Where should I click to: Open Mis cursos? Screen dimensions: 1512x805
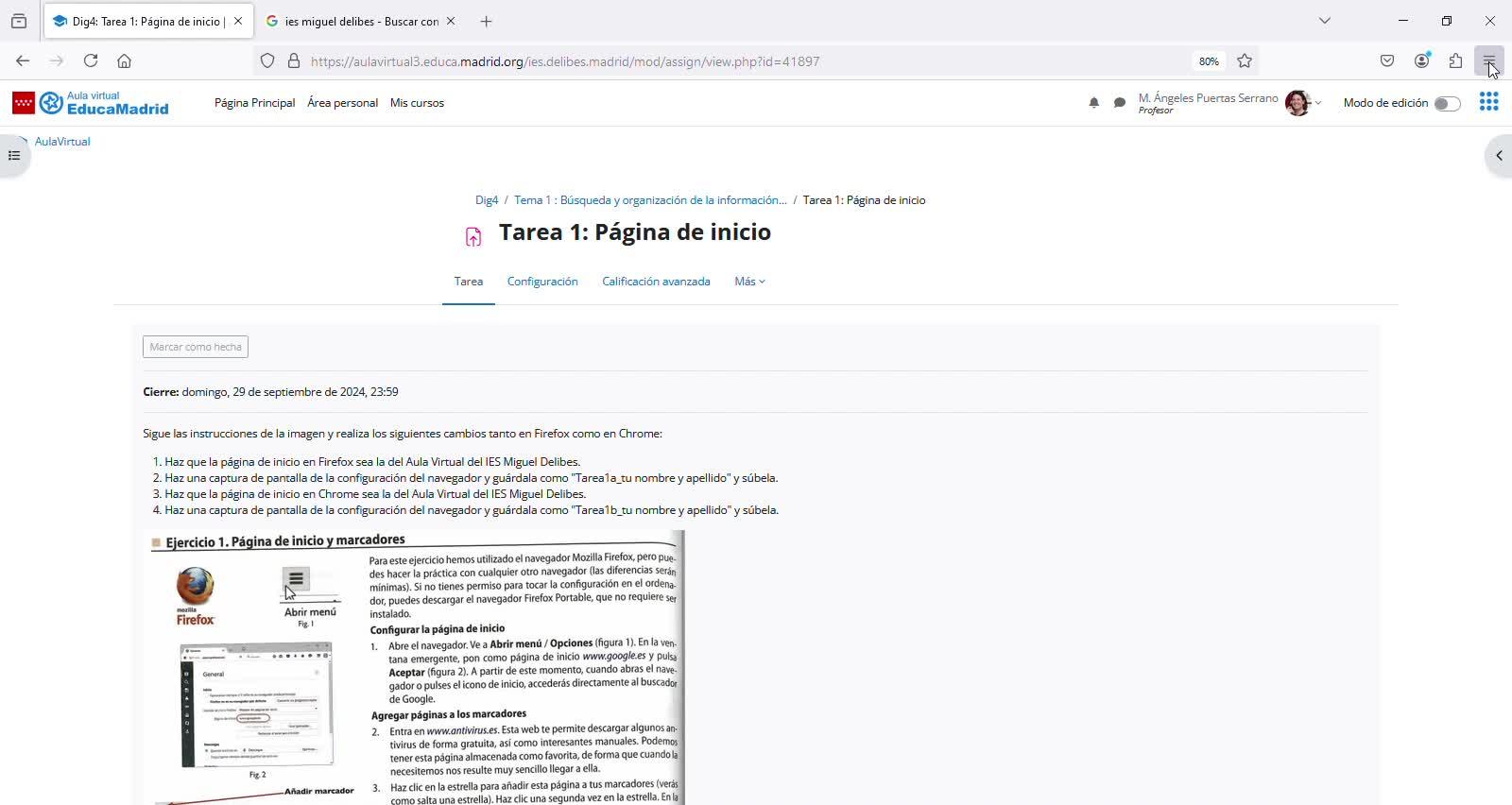click(x=417, y=103)
